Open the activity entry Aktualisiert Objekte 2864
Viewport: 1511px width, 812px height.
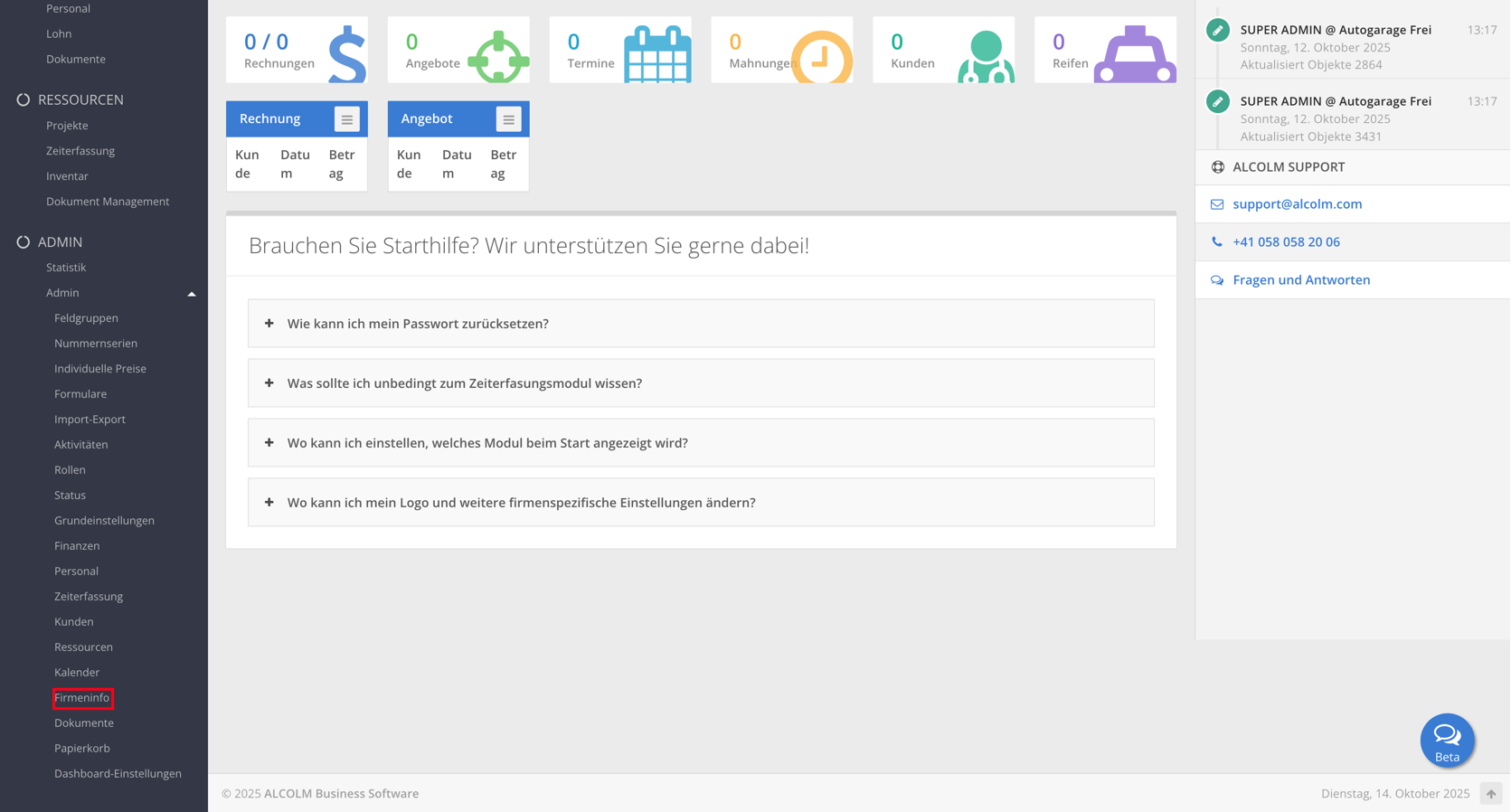pos(1335,47)
